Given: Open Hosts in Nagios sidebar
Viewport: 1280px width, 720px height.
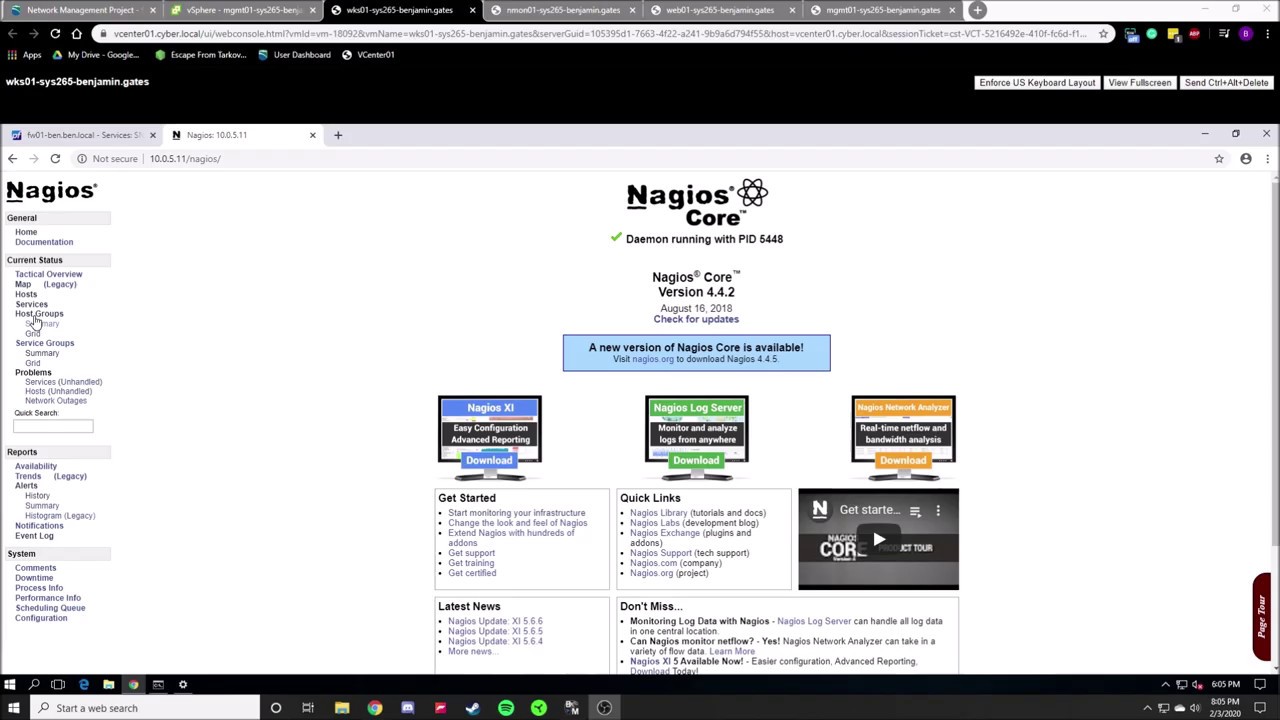Looking at the screenshot, I should click(x=26, y=294).
